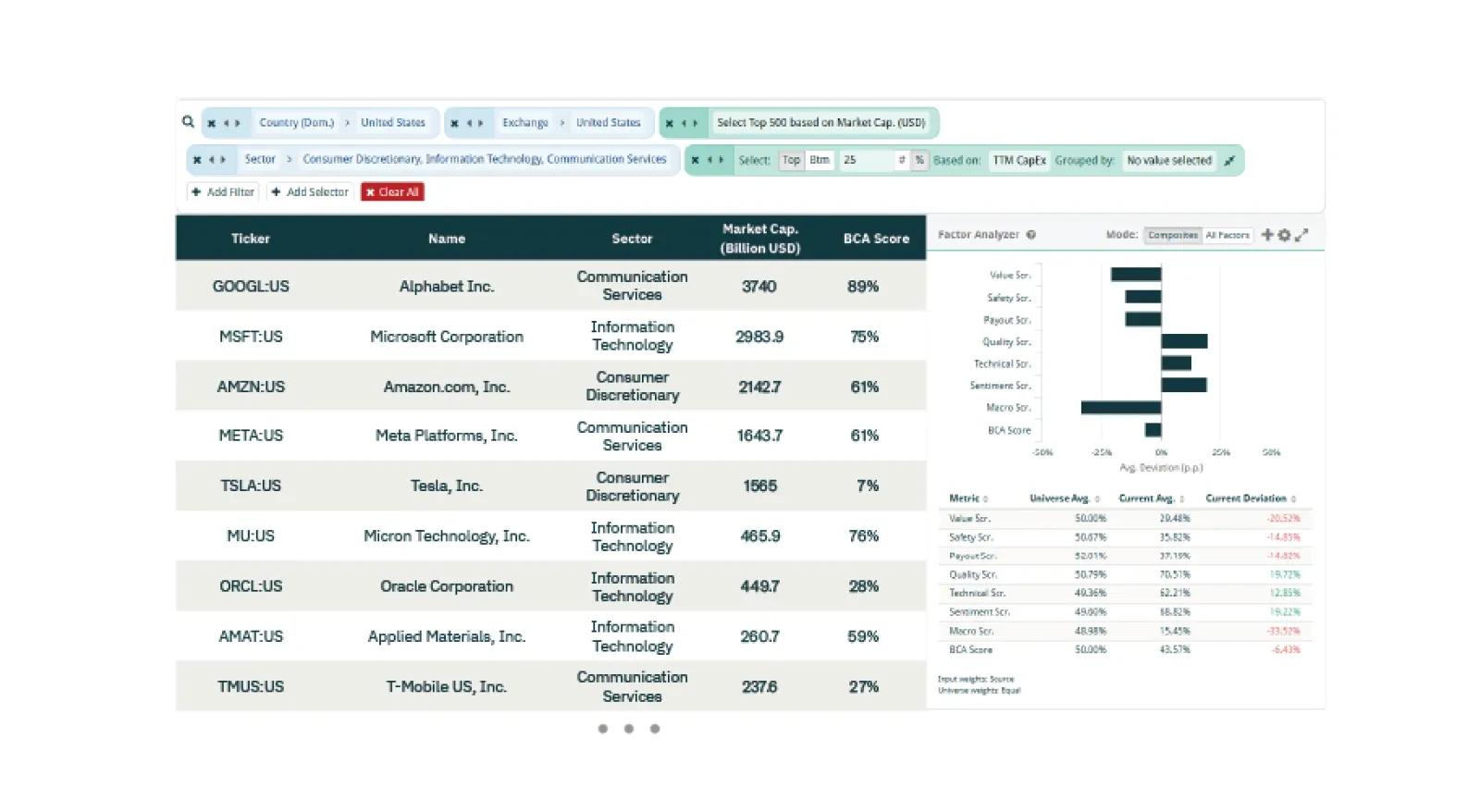1480x812 pixels.
Task: Click the pin icon in selector bar
Action: coord(1229,161)
